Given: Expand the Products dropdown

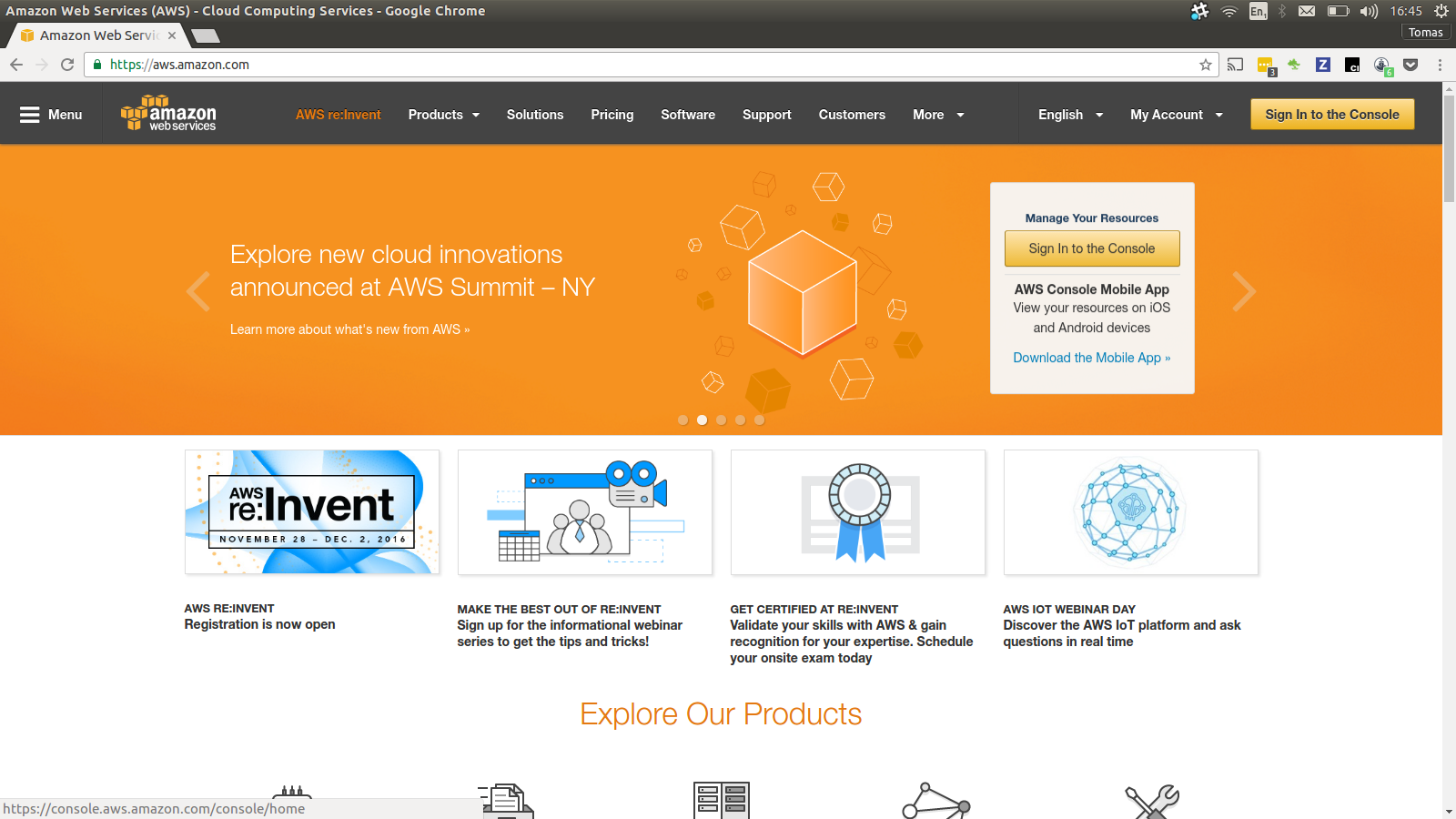Looking at the screenshot, I should (x=443, y=115).
